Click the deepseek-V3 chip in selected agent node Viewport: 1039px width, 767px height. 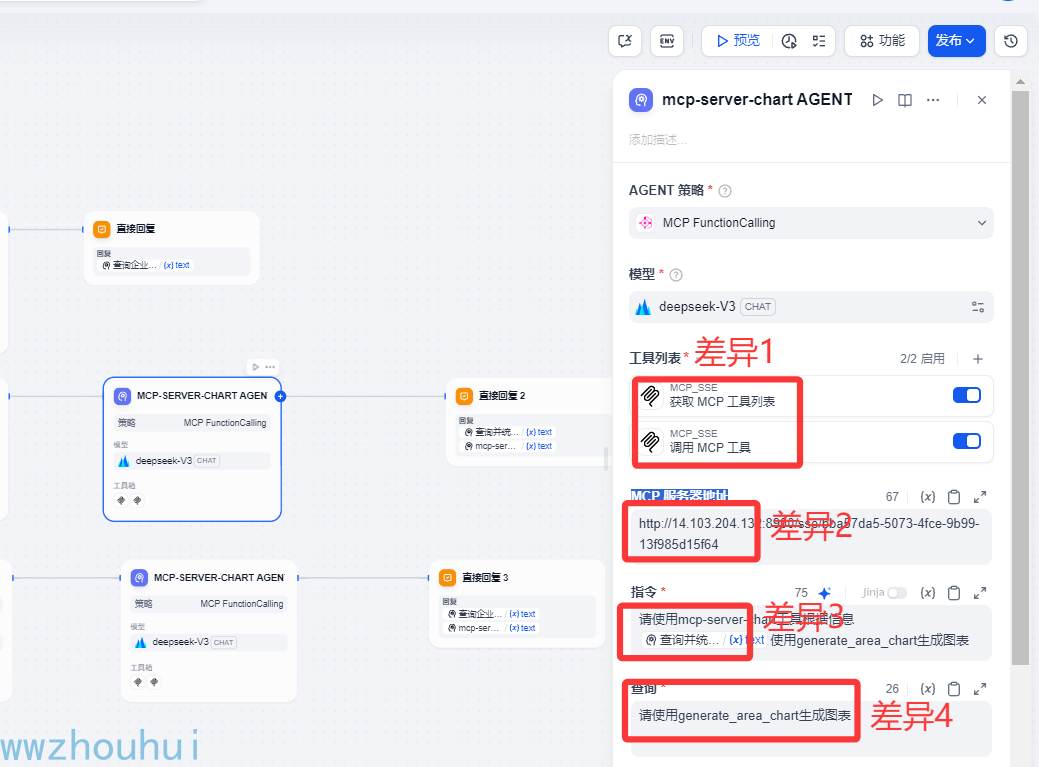tap(192, 461)
